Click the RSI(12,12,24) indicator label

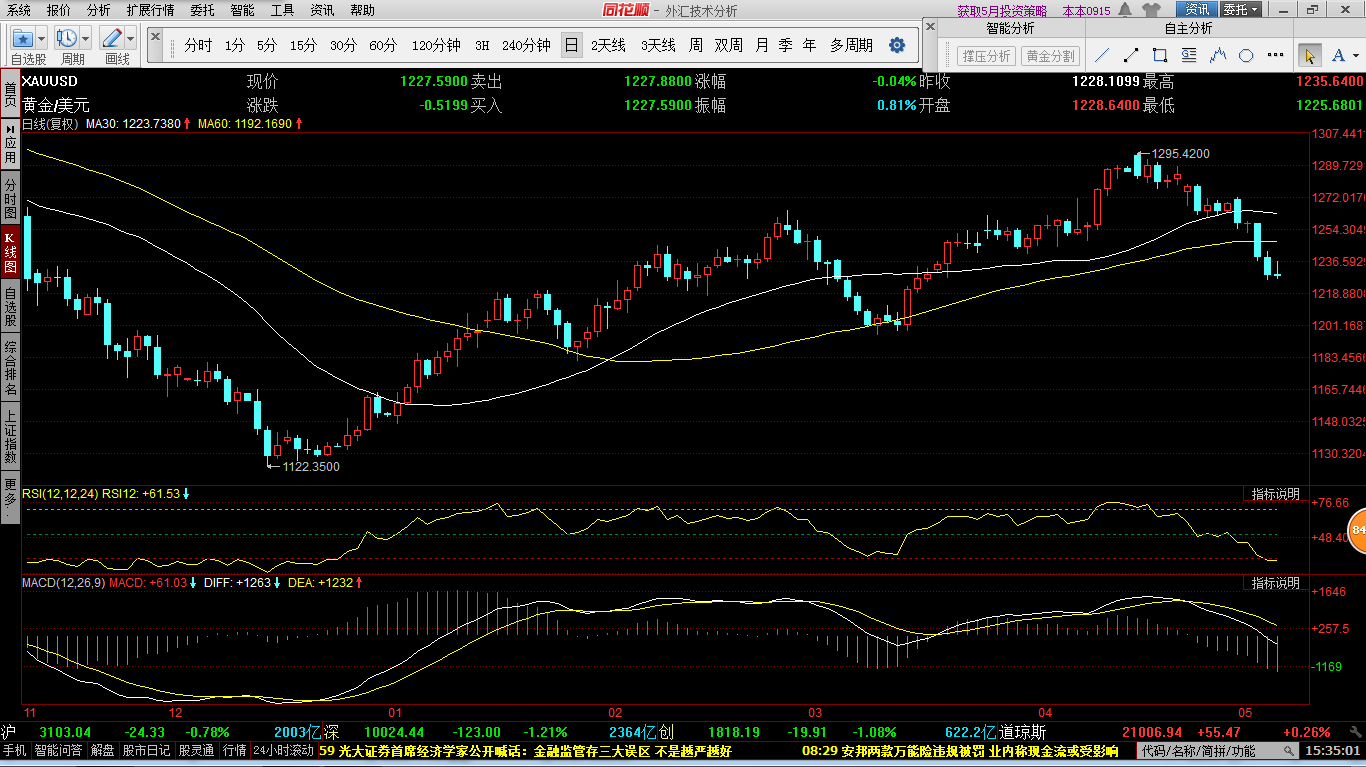[62, 494]
